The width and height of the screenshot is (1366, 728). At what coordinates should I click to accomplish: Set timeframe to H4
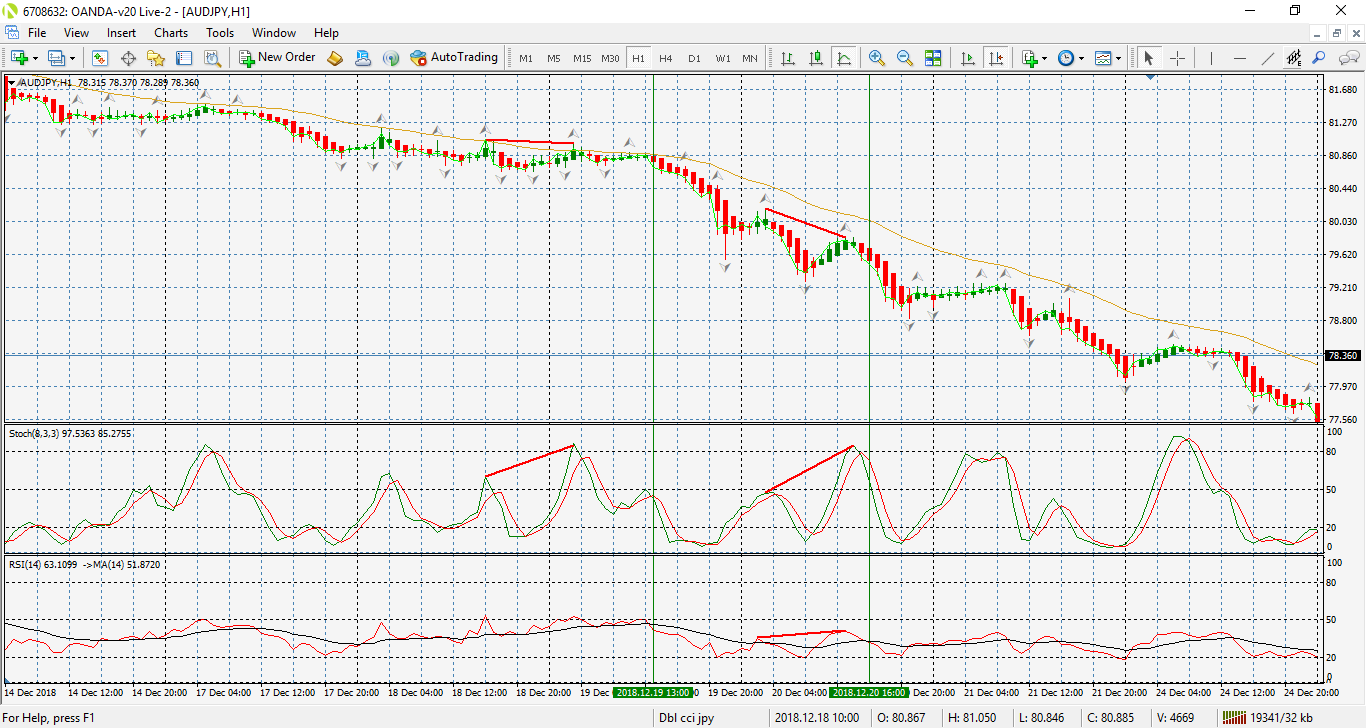pos(666,58)
